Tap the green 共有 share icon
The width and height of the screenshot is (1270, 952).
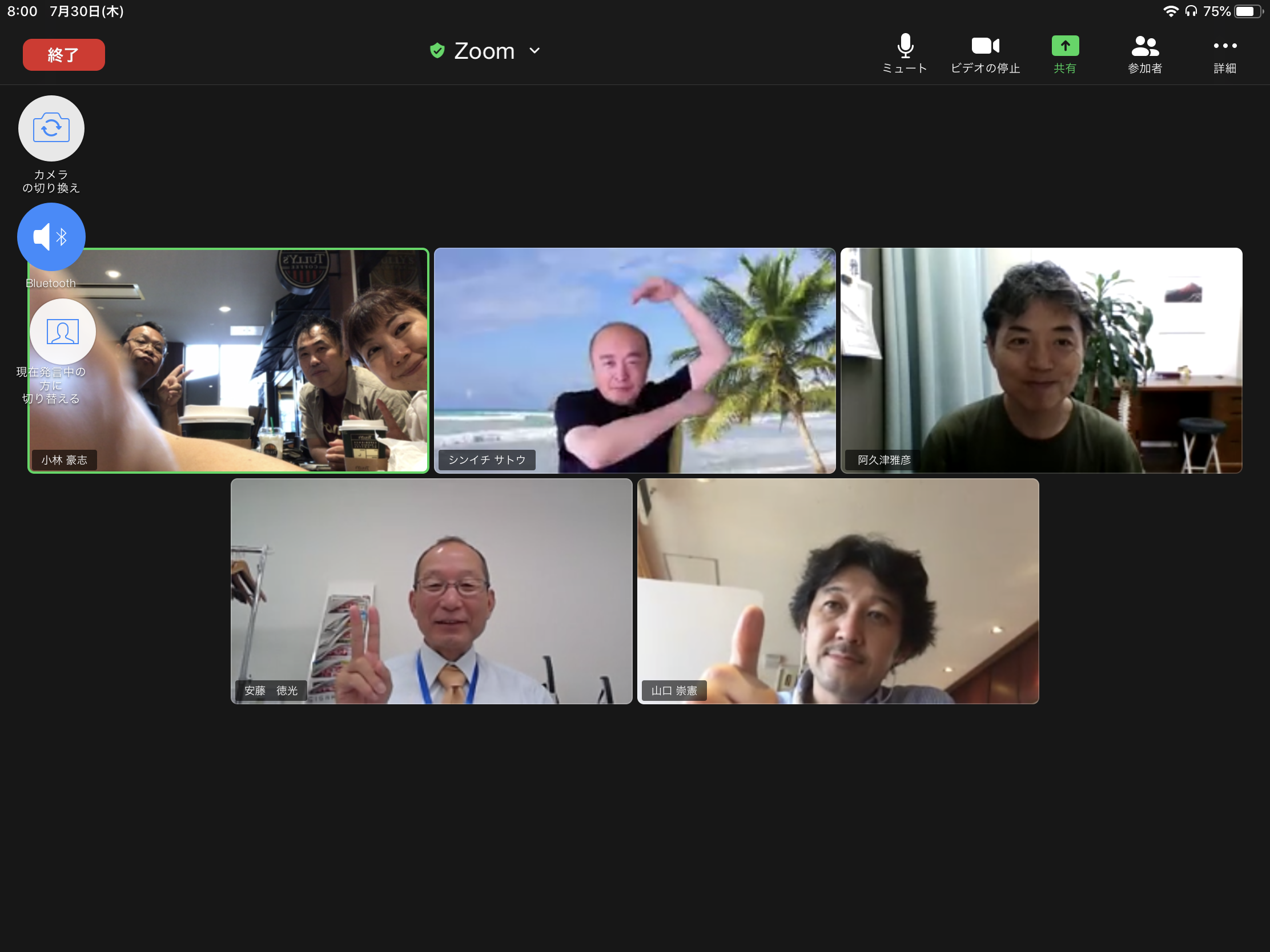pos(1064,47)
